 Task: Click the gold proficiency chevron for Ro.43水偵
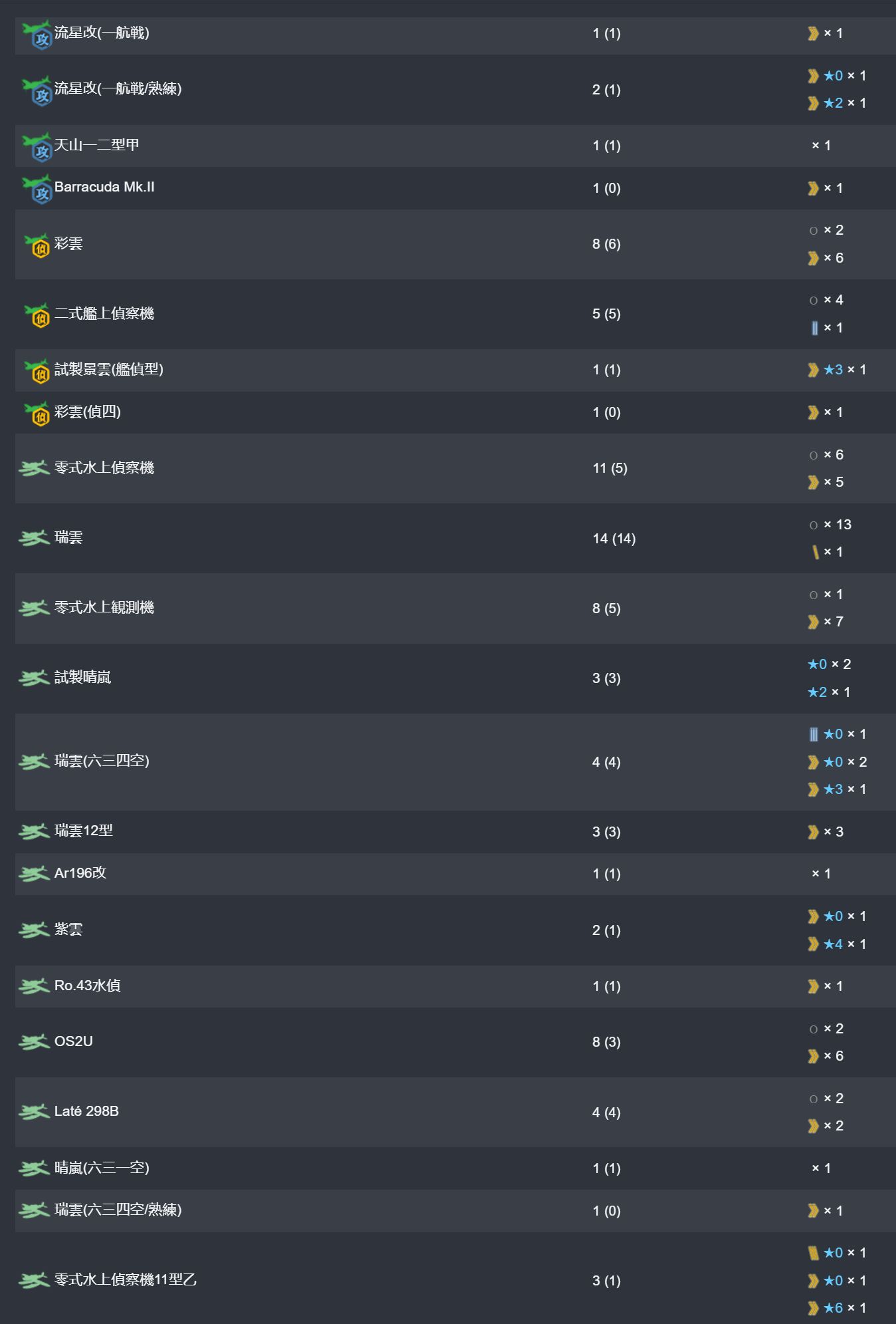[x=813, y=986]
